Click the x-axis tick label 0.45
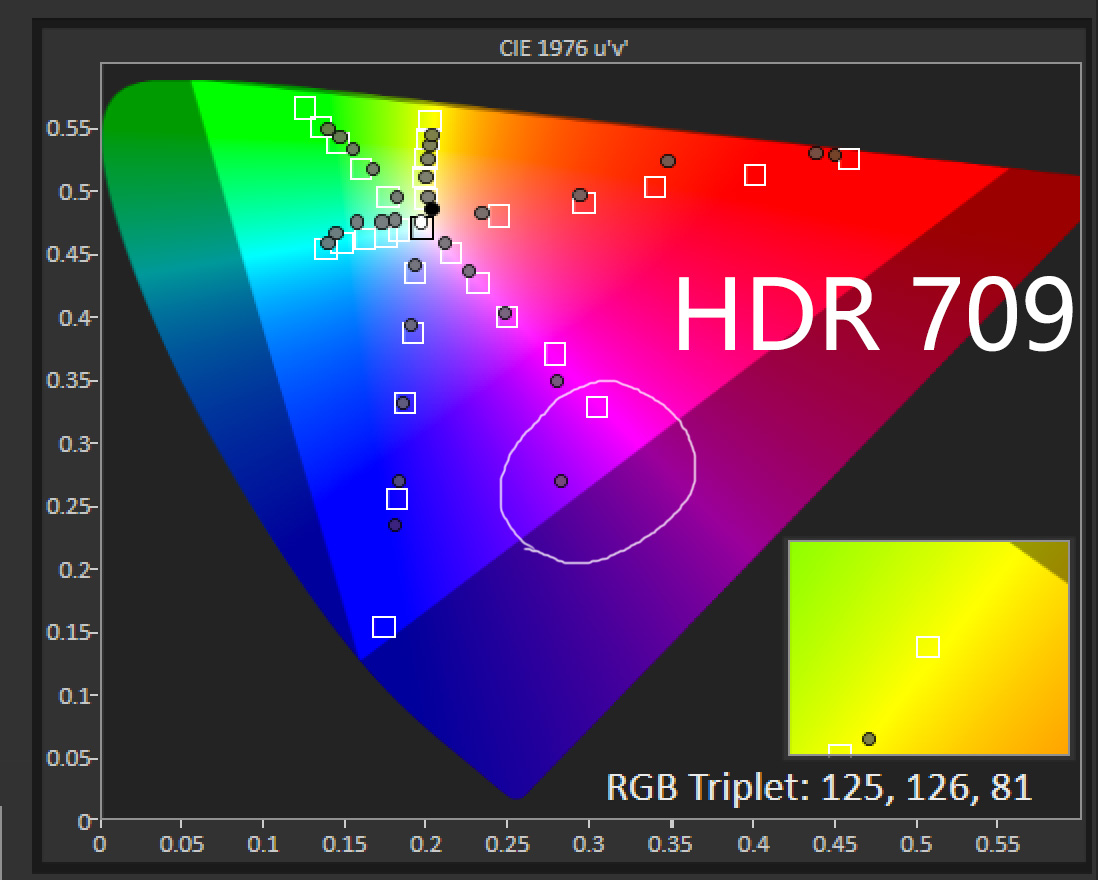 [835, 844]
